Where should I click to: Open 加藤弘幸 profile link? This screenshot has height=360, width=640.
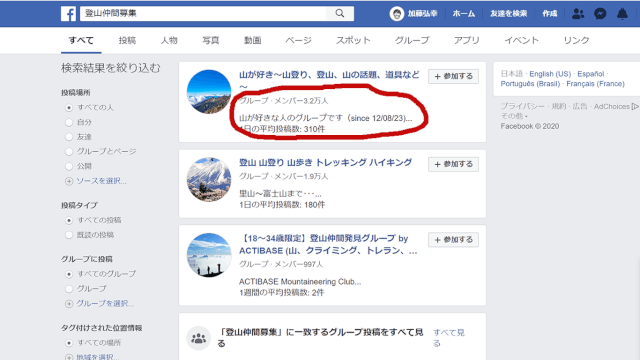422,13
